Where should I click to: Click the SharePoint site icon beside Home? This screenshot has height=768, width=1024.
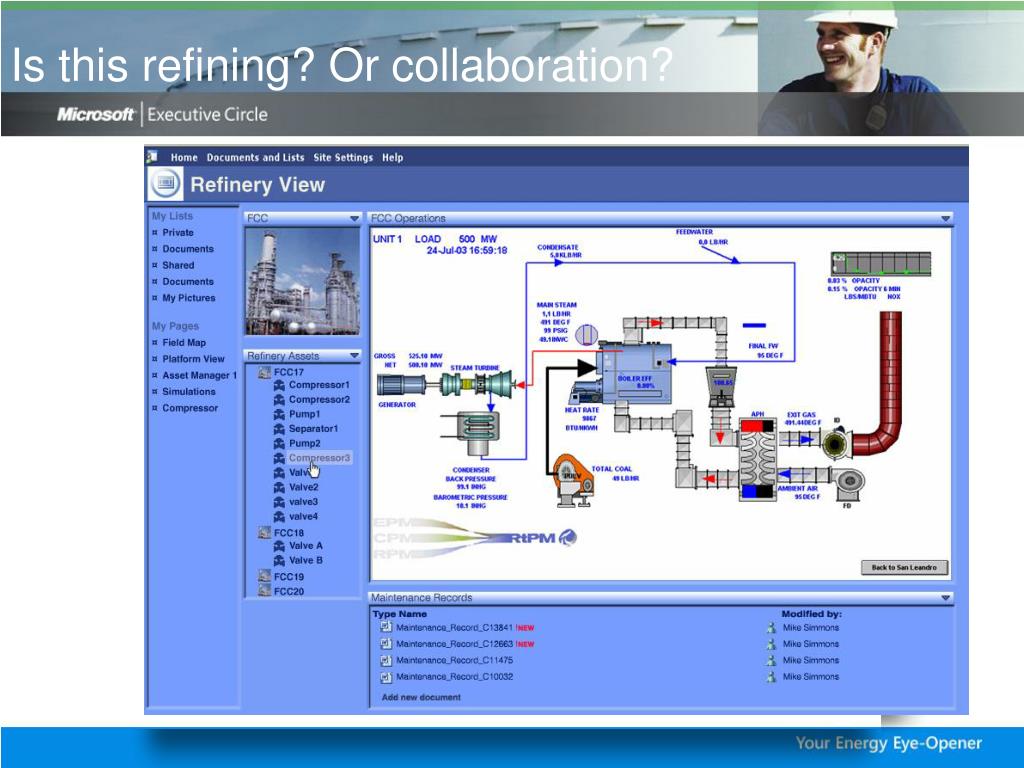tap(152, 157)
